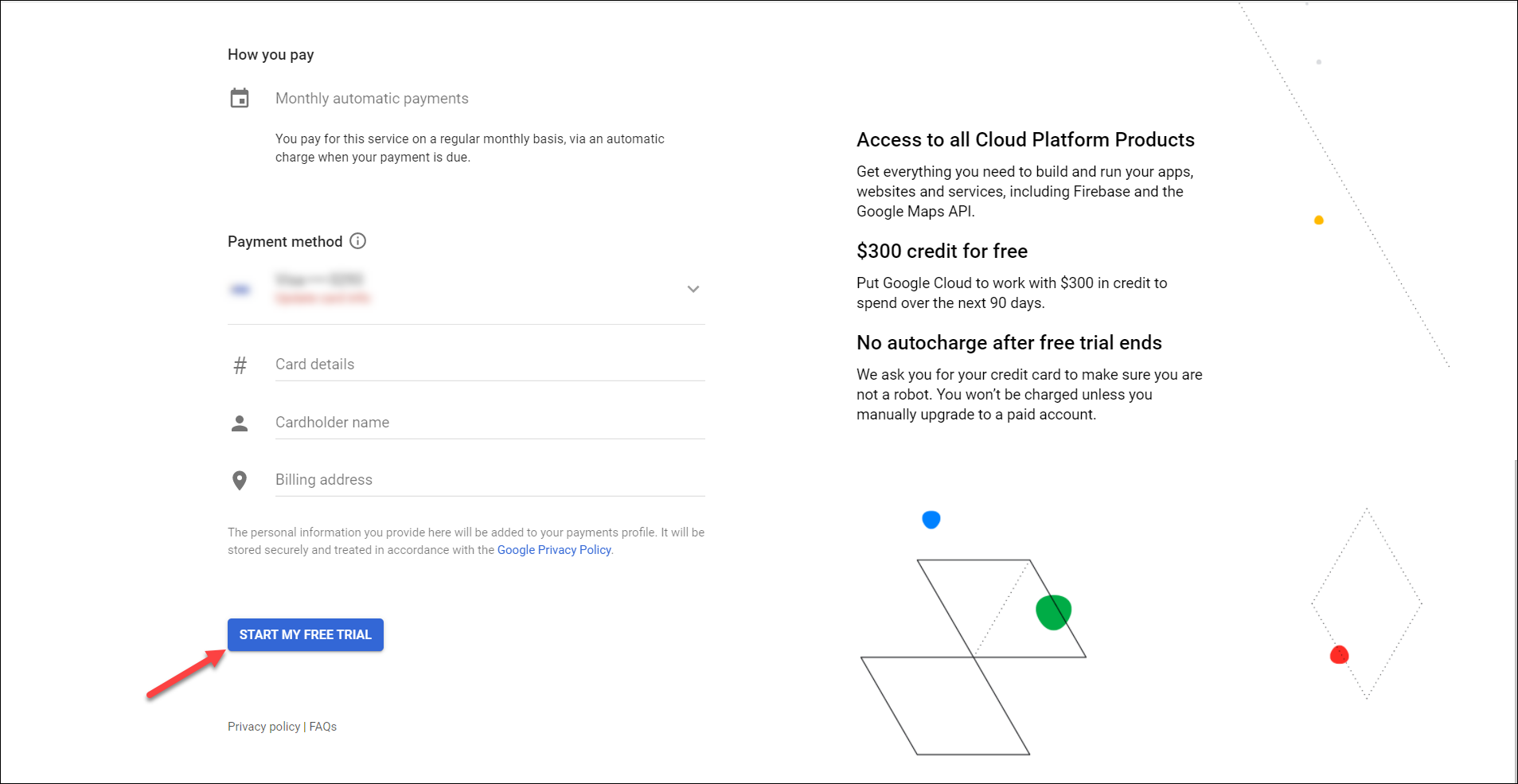Open the FAQs footer link

pos(323,727)
